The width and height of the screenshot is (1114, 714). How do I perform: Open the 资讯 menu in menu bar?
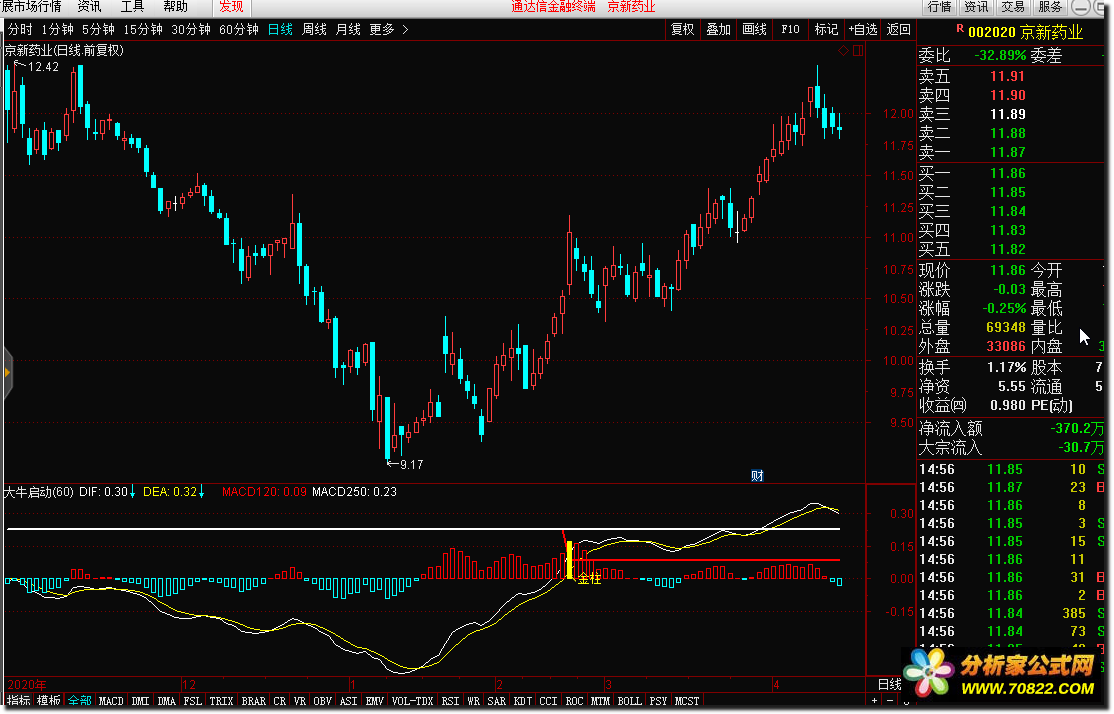coord(90,7)
